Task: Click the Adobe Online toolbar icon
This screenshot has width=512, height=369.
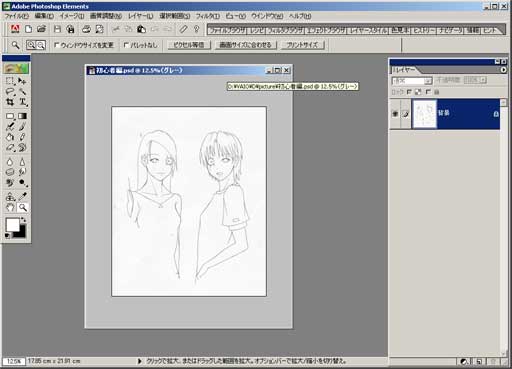Action: tap(15, 29)
